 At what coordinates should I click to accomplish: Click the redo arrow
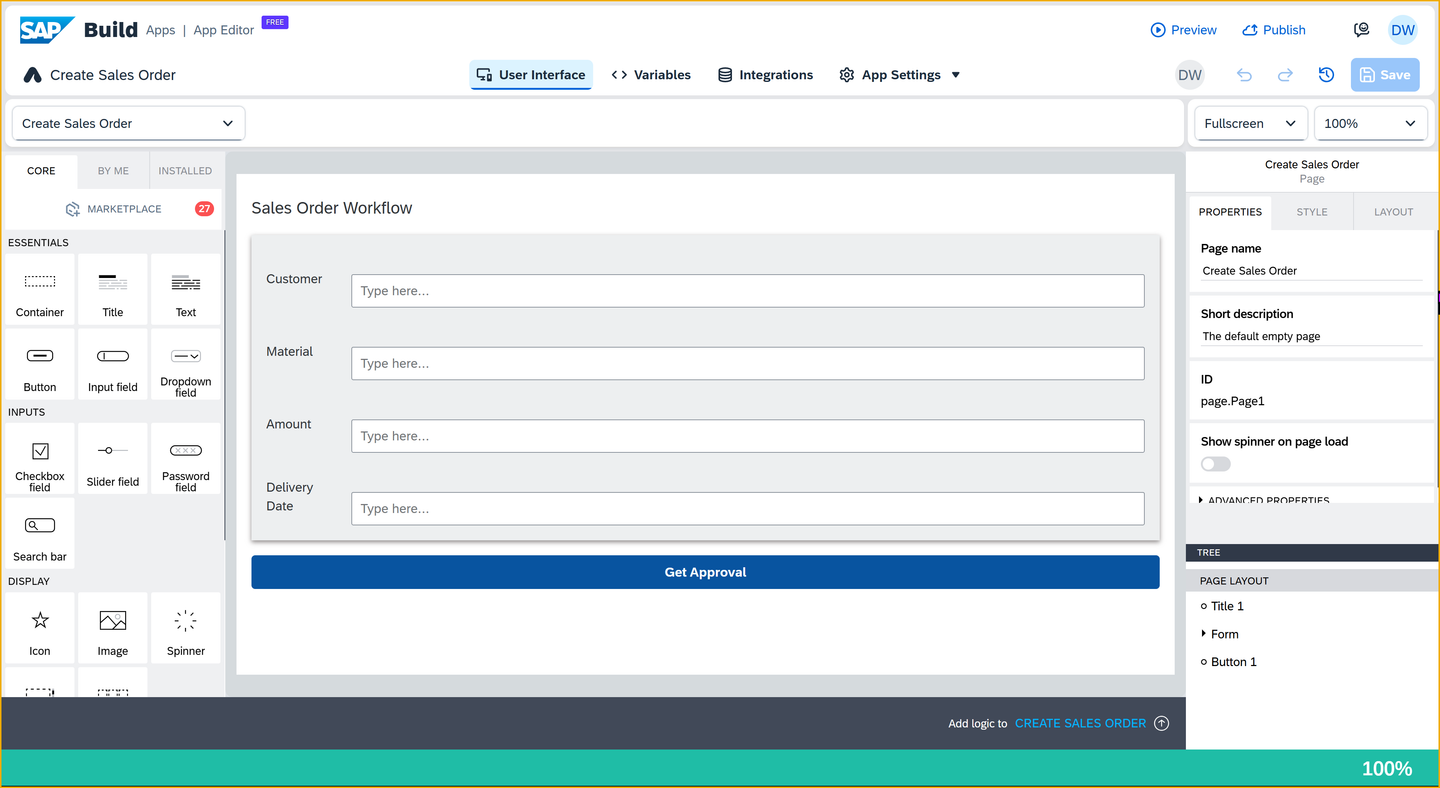(x=1285, y=75)
